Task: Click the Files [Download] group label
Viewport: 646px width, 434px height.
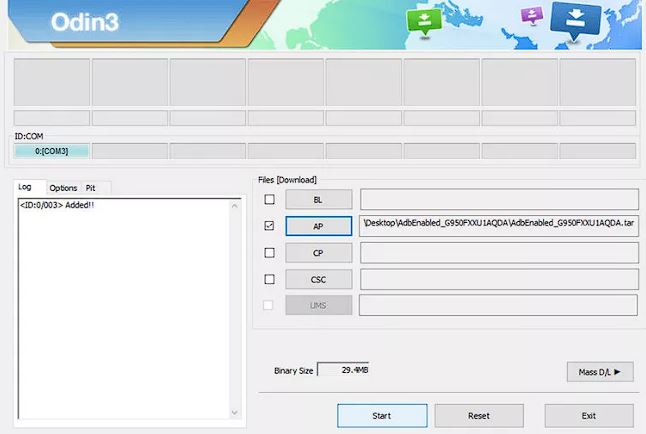Action: coord(287,180)
